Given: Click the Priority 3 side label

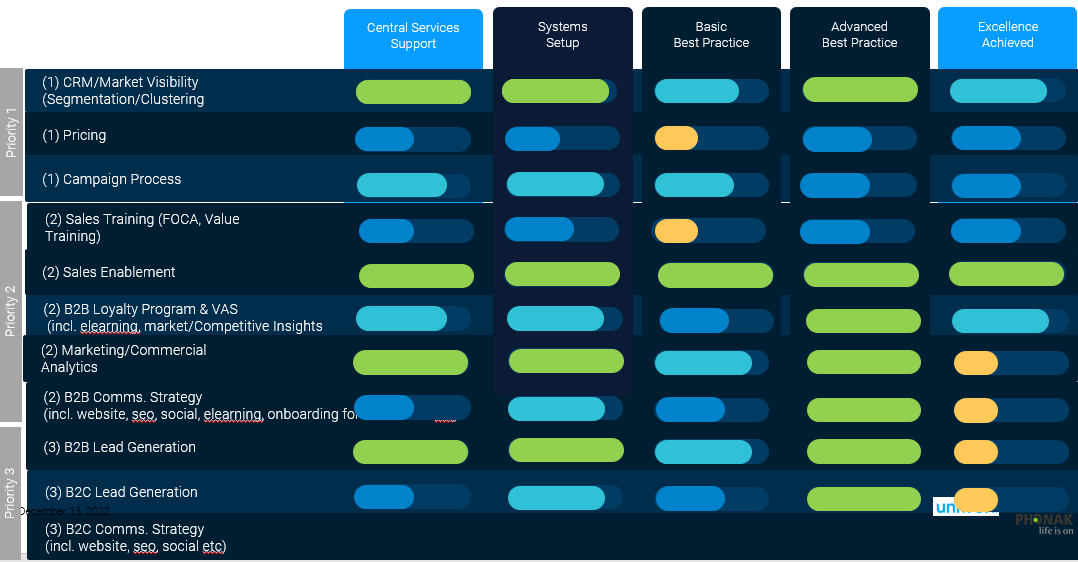Looking at the screenshot, I should [11, 492].
